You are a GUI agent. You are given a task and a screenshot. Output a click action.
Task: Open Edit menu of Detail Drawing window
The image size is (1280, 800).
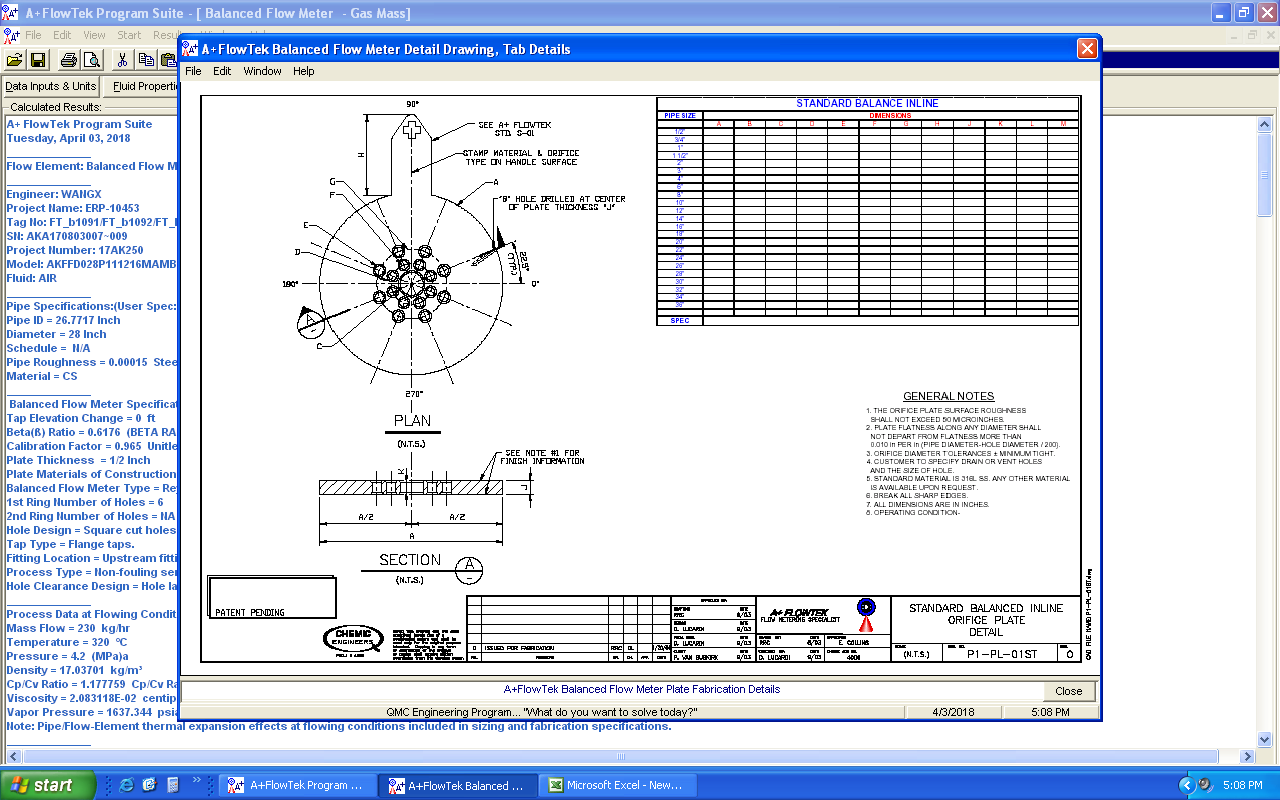tap(222, 71)
